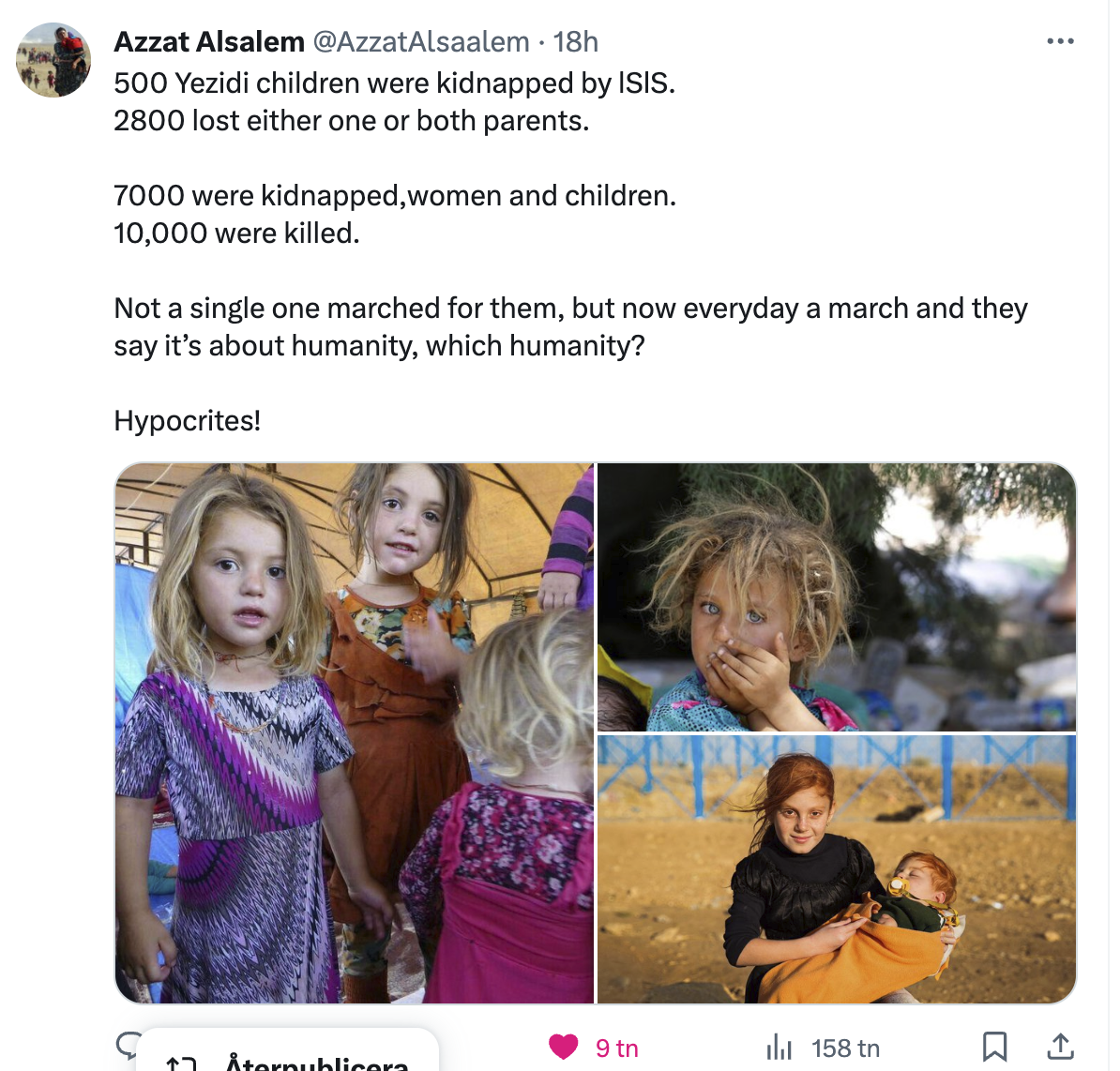This screenshot has width=1120, height=1071.
Task: Open the photo of girl holding baby
Action: click(837, 869)
